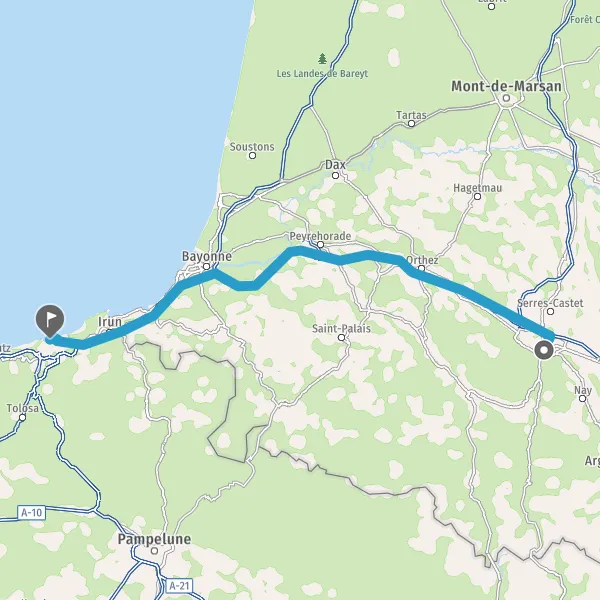Image resolution: width=600 pixels, height=600 pixels.
Task: Select the A-21 road shield
Action: tap(179, 585)
